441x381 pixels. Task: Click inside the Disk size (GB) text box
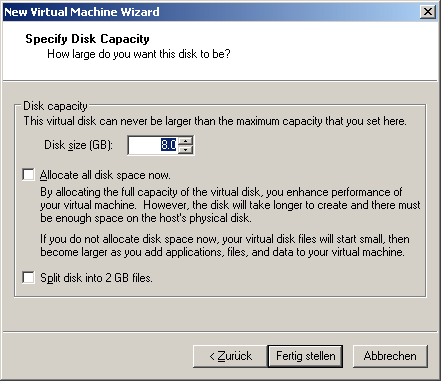pos(153,145)
